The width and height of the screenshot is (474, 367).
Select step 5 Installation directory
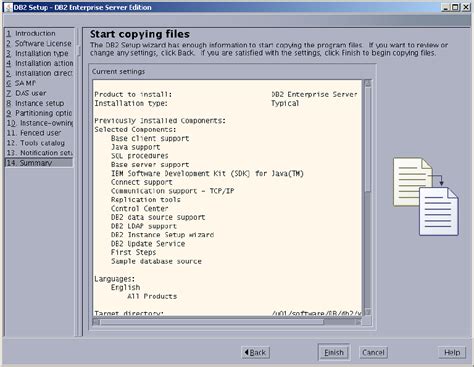click(39, 73)
